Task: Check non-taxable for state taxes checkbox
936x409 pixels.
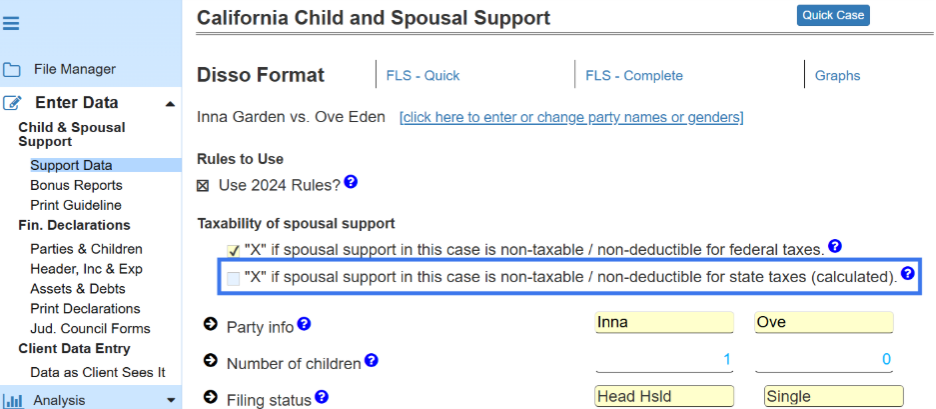Action: [x=233, y=278]
